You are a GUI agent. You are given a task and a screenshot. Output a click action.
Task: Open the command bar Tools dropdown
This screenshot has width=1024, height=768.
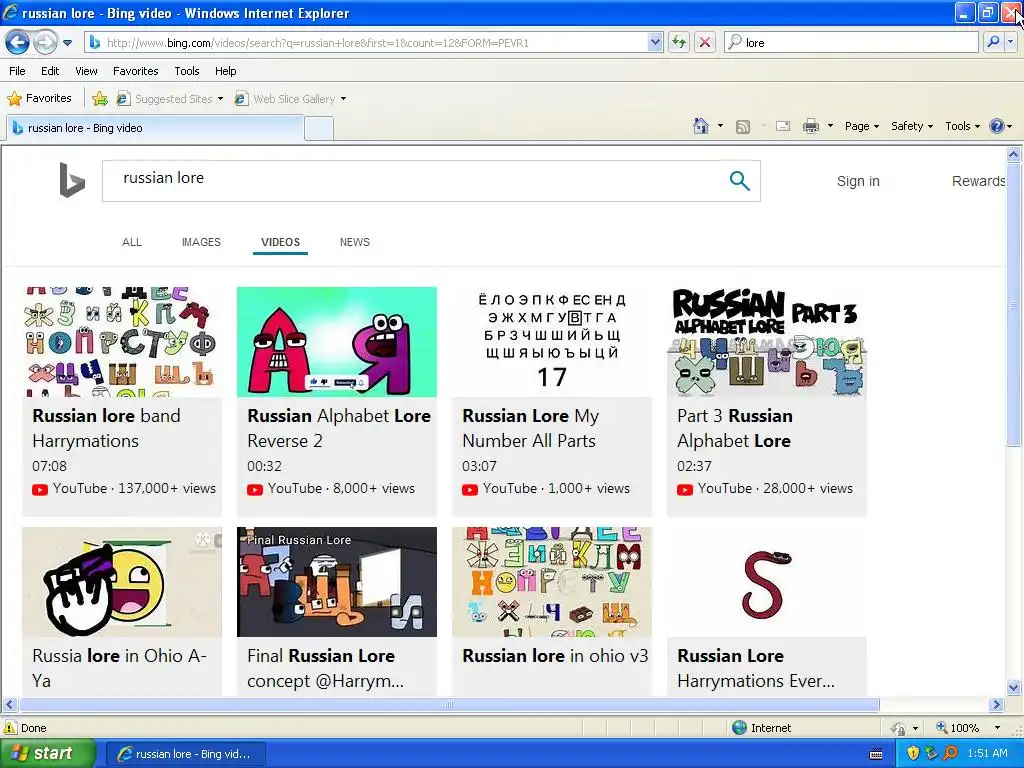[962, 126]
